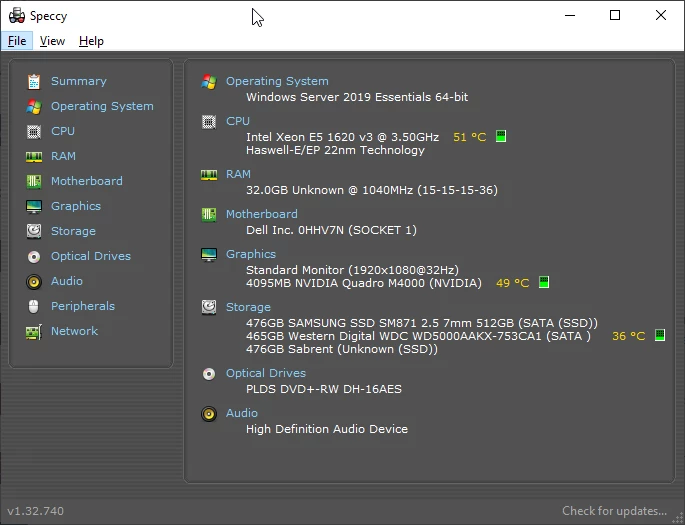This screenshot has width=685, height=525.
Task: Click the Haswell-E/EP 22nm Technology text
Action: tap(336, 150)
